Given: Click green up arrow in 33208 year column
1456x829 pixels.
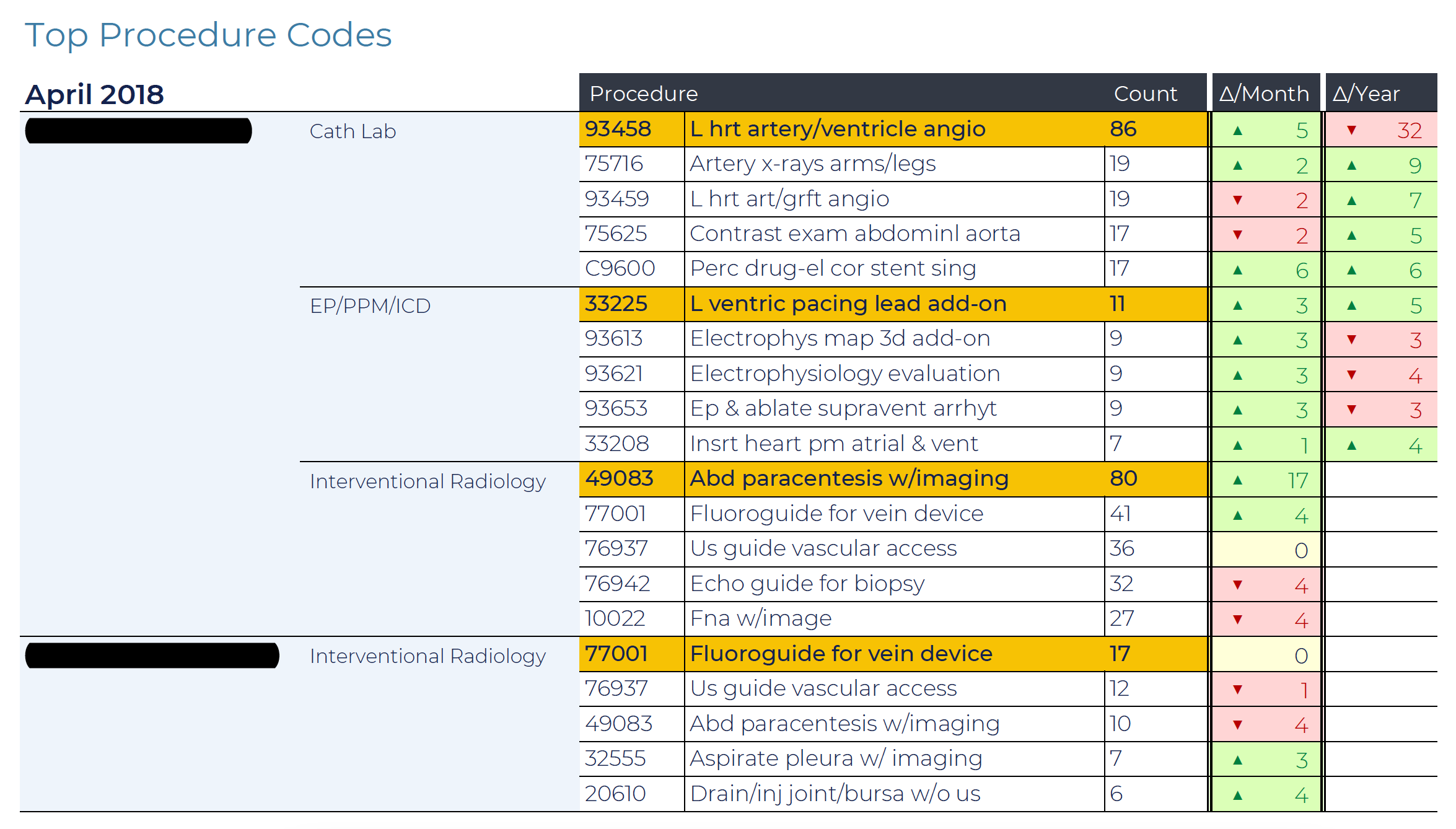Looking at the screenshot, I should coord(1351,445).
